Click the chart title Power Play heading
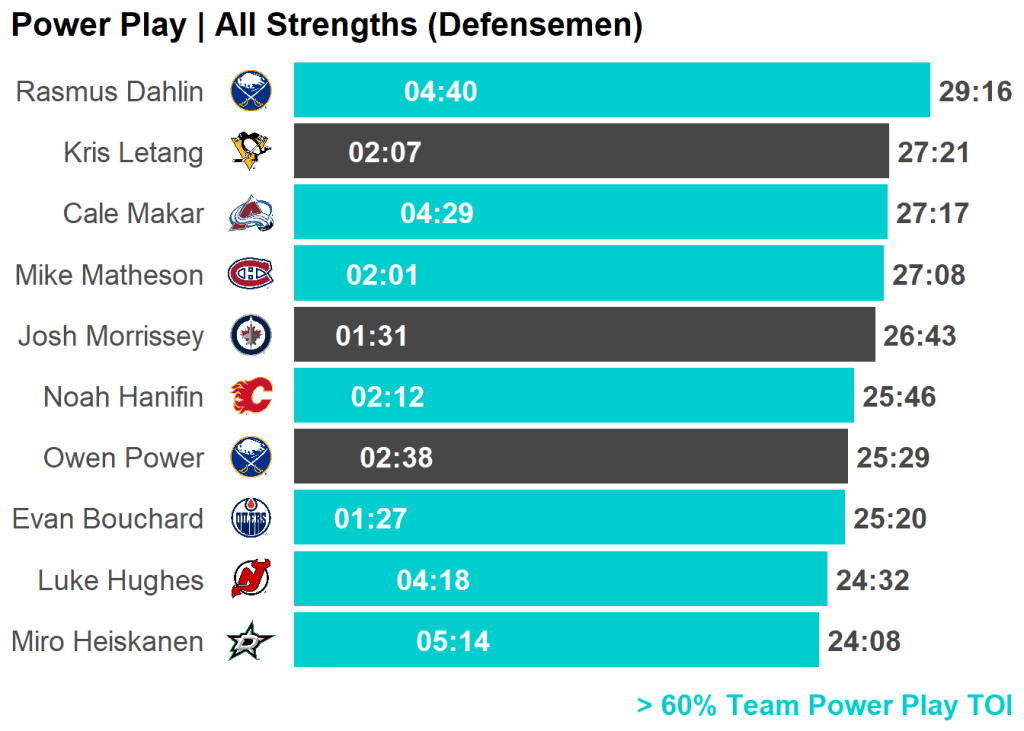1024x731 pixels. pos(326,26)
